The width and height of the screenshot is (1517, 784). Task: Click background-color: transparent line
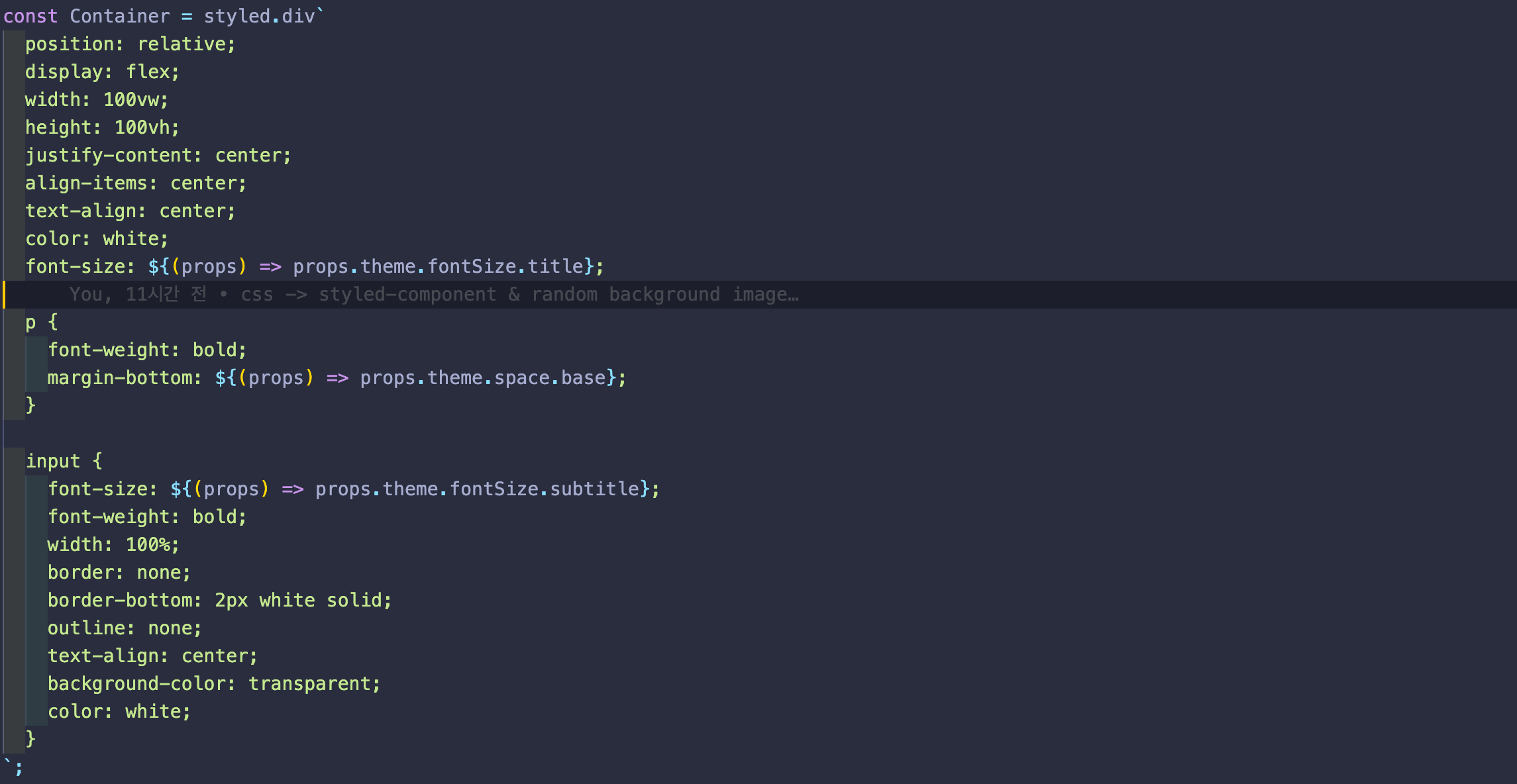tap(213, 684)
